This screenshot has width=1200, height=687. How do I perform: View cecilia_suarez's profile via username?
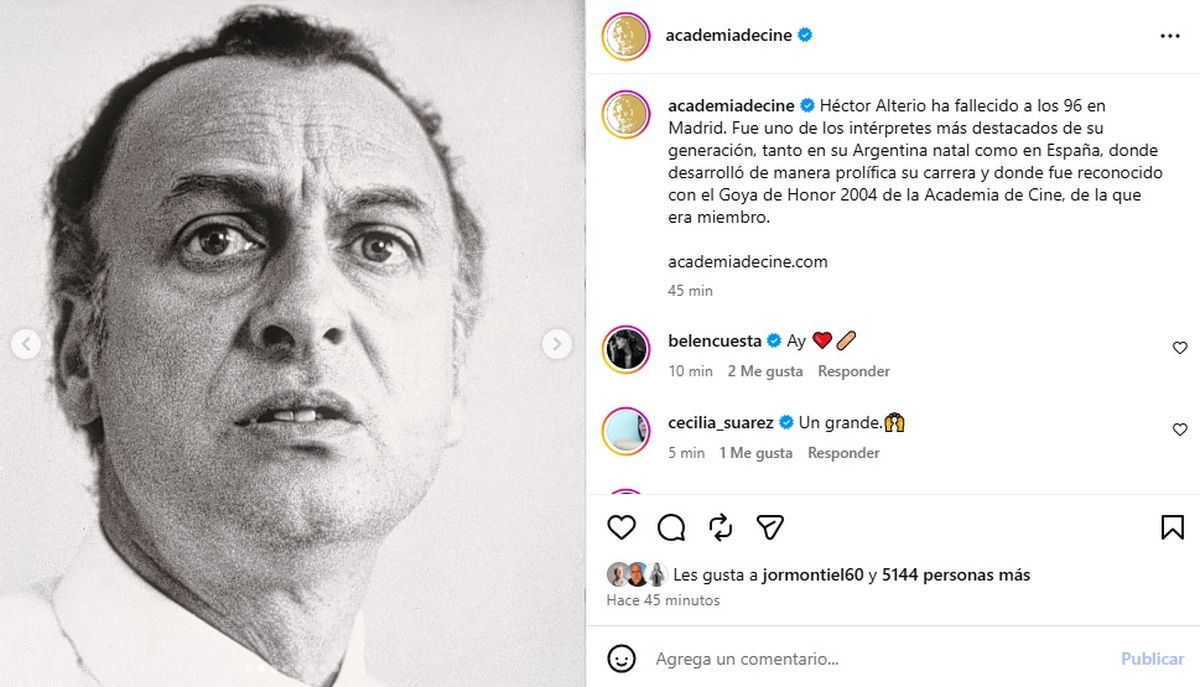(x=720, y=422)
